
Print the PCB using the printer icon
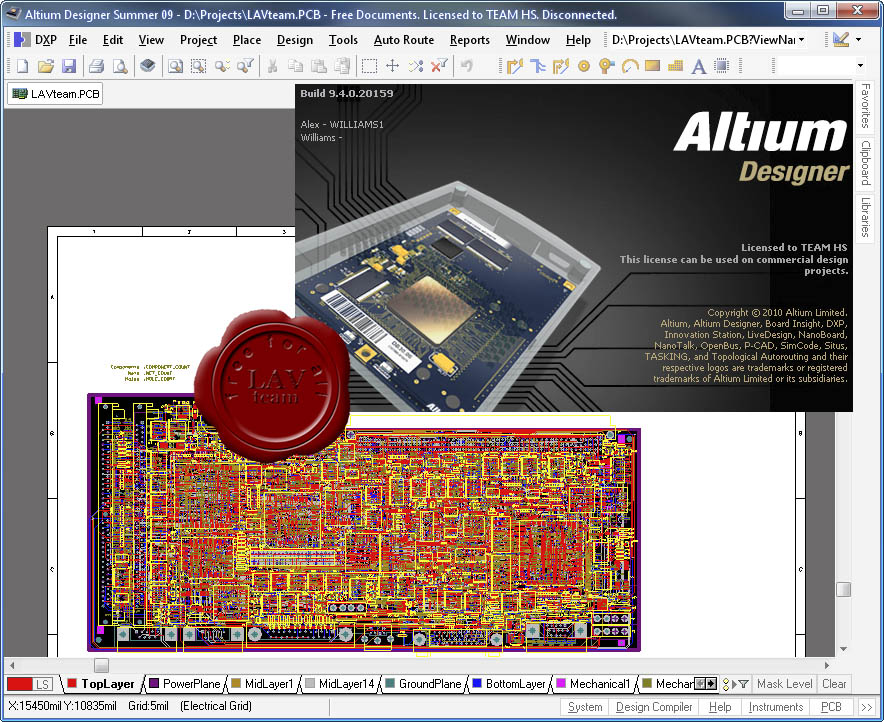point(96,67)
